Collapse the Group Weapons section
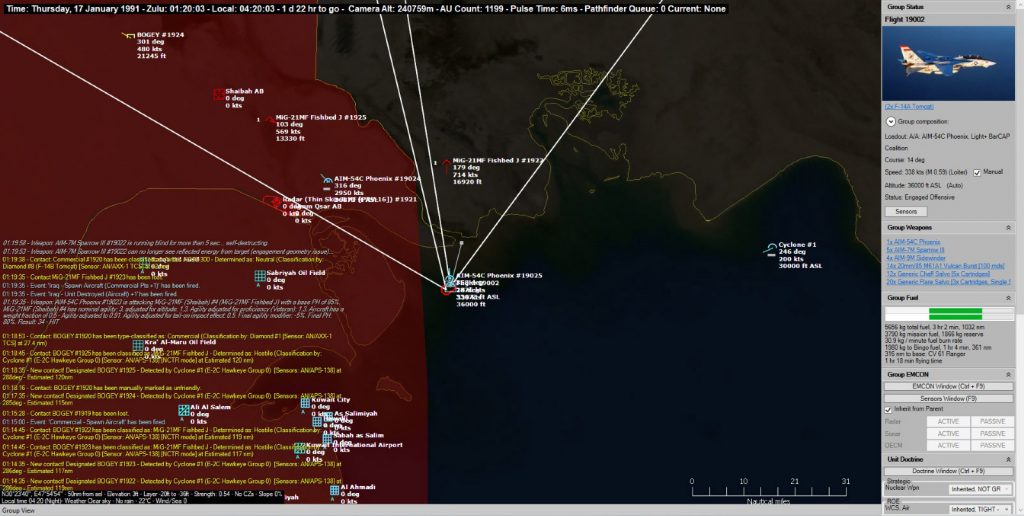The height and width of the screenshot is (516, 1024). (x=1008, y=228)
